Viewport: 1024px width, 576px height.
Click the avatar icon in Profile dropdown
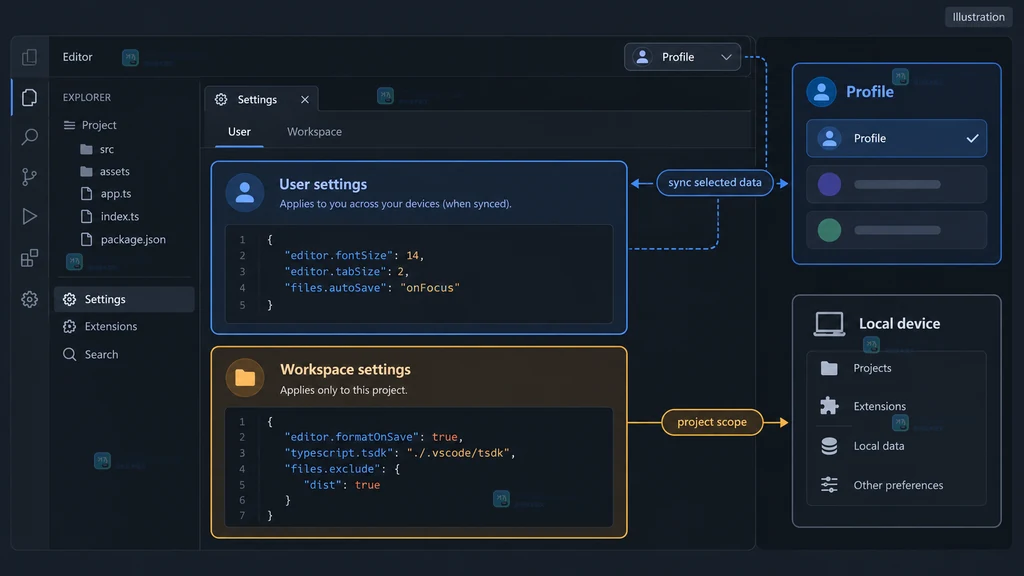point(643,57)
